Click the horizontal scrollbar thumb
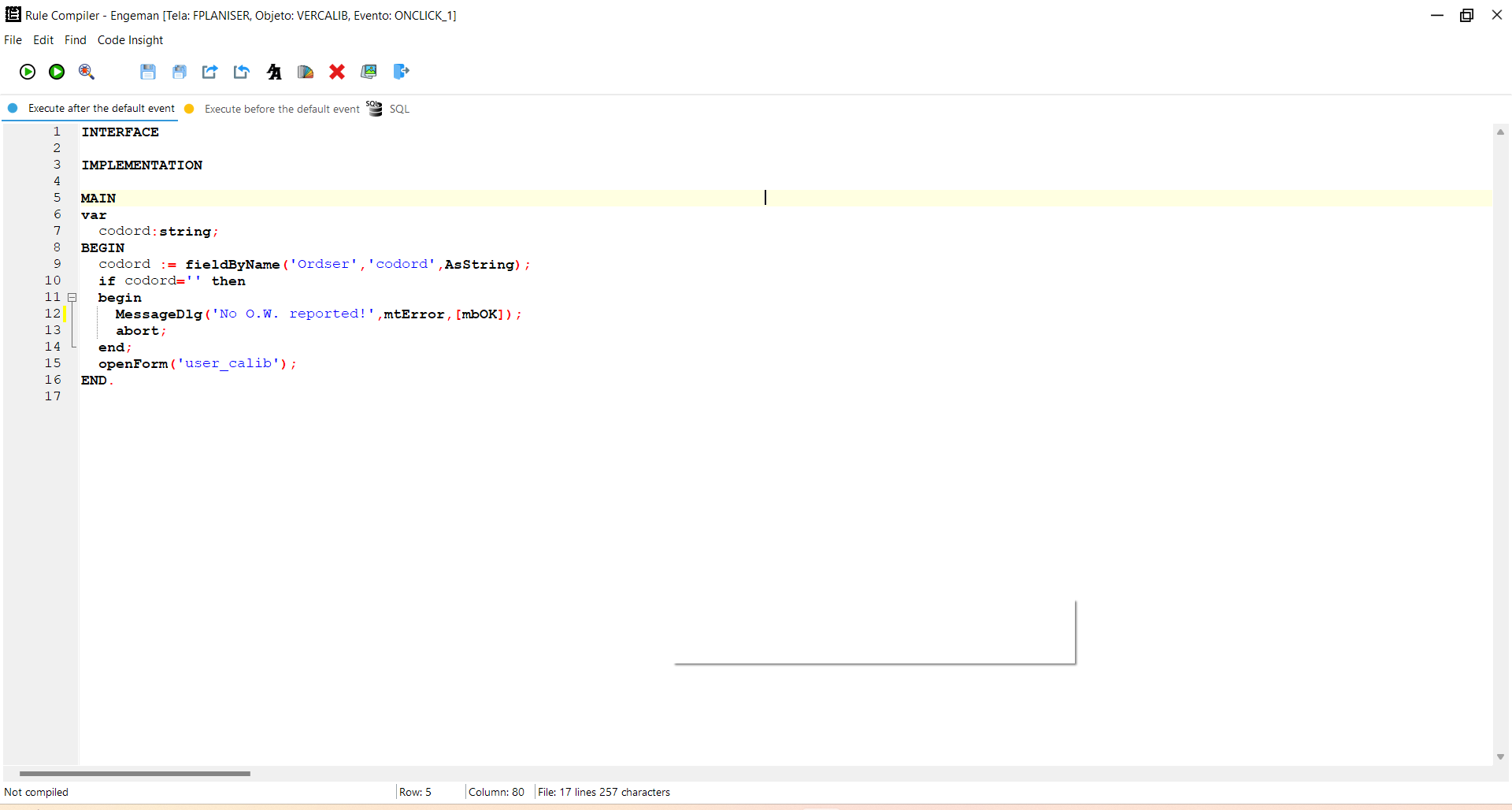Screen dimensions: 1512x810 [x=135, y=774]
